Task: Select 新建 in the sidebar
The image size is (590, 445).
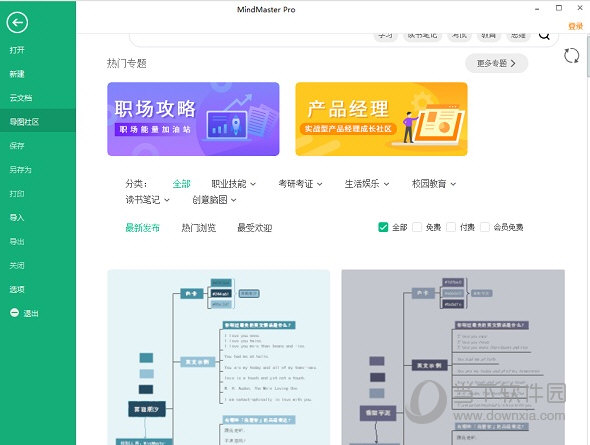Action: (17, 74)
